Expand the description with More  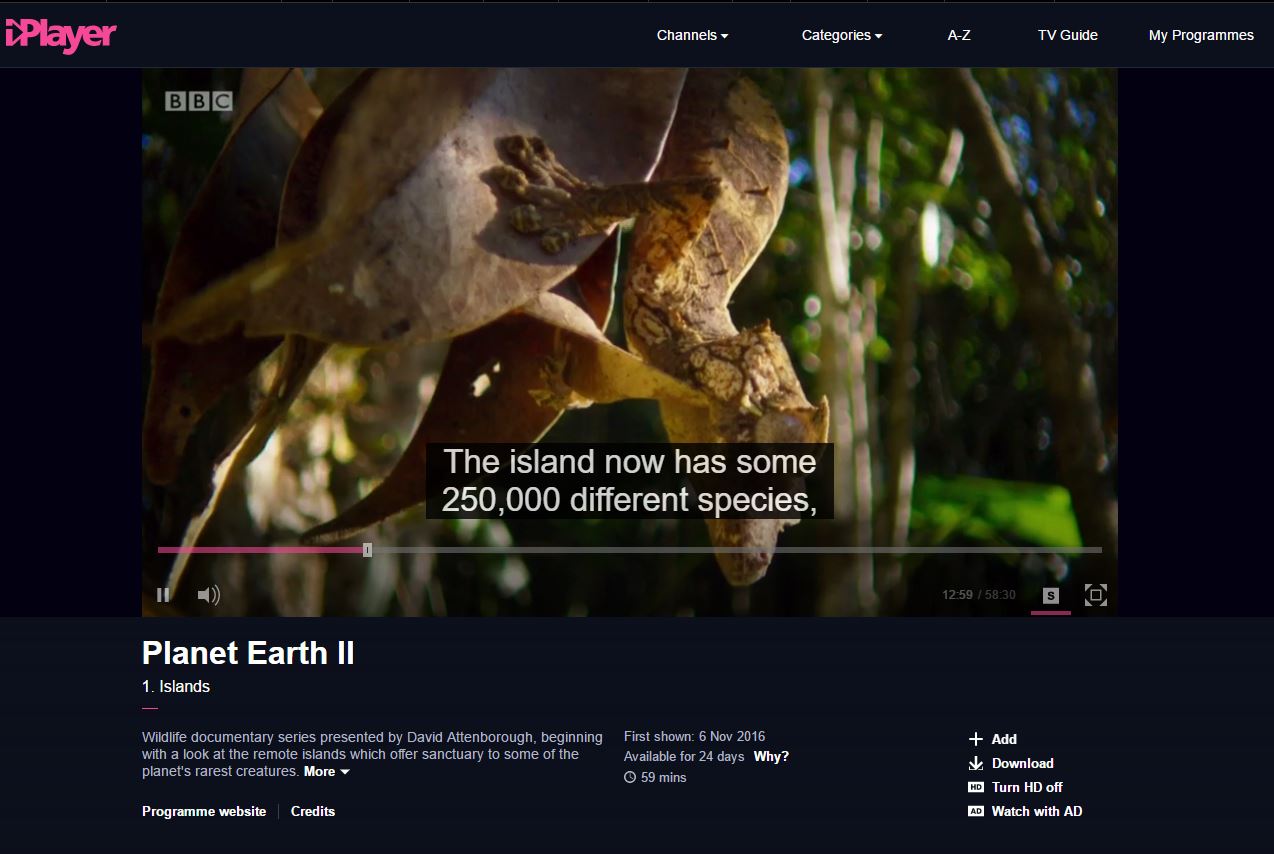click(326, 771)
